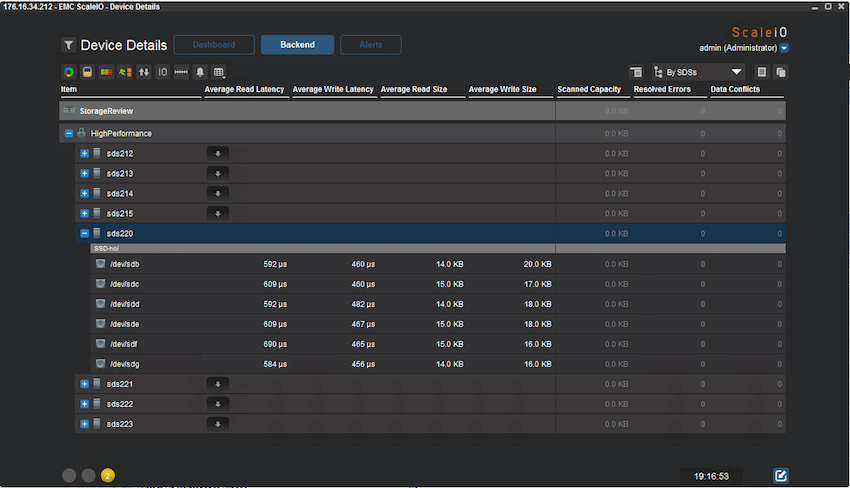The width and height of the screenshot is (850, 488).
Task: Open the By SDSs view dropdown
Action: point(698,72)
